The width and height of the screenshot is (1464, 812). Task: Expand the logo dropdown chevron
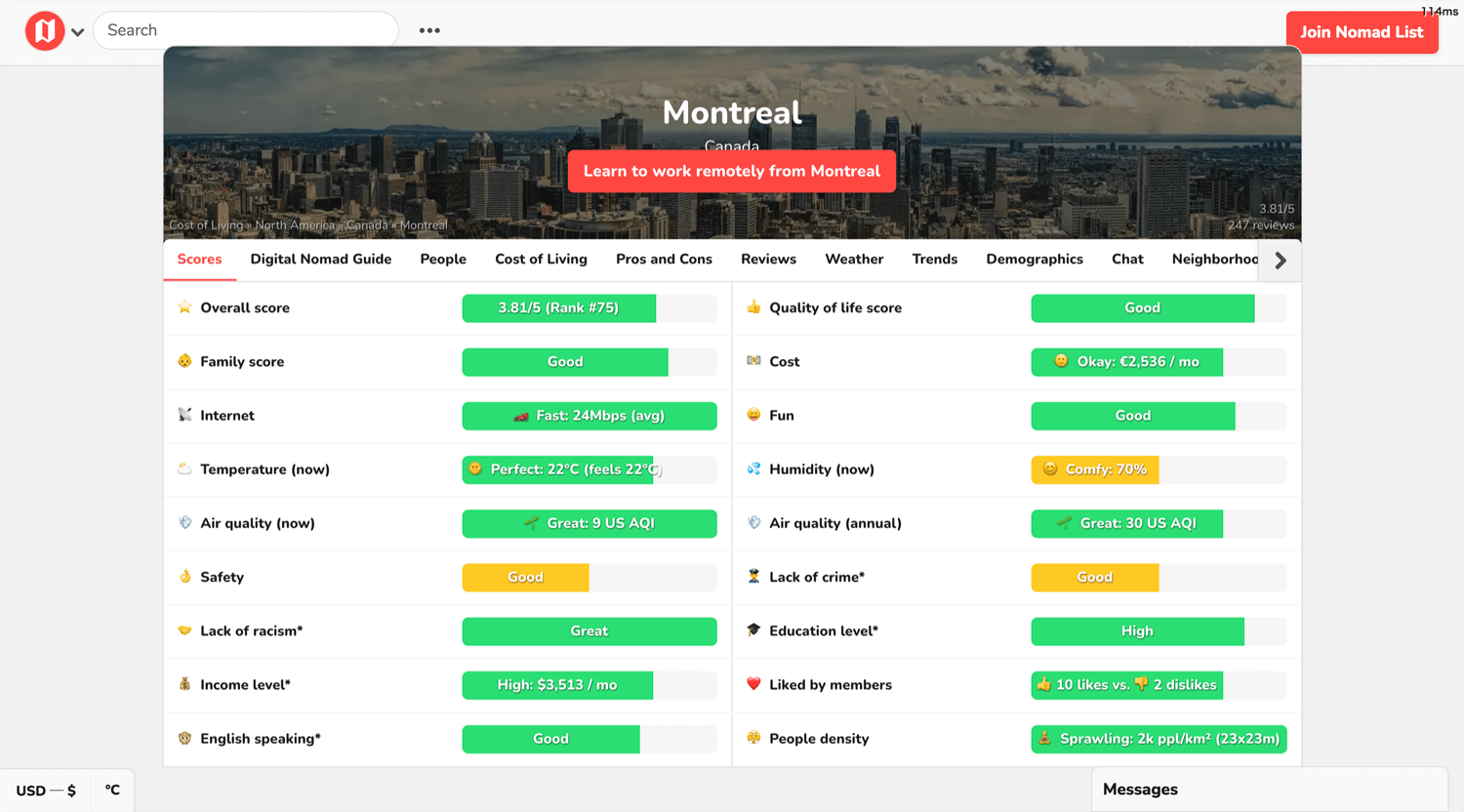coord(77,32)
